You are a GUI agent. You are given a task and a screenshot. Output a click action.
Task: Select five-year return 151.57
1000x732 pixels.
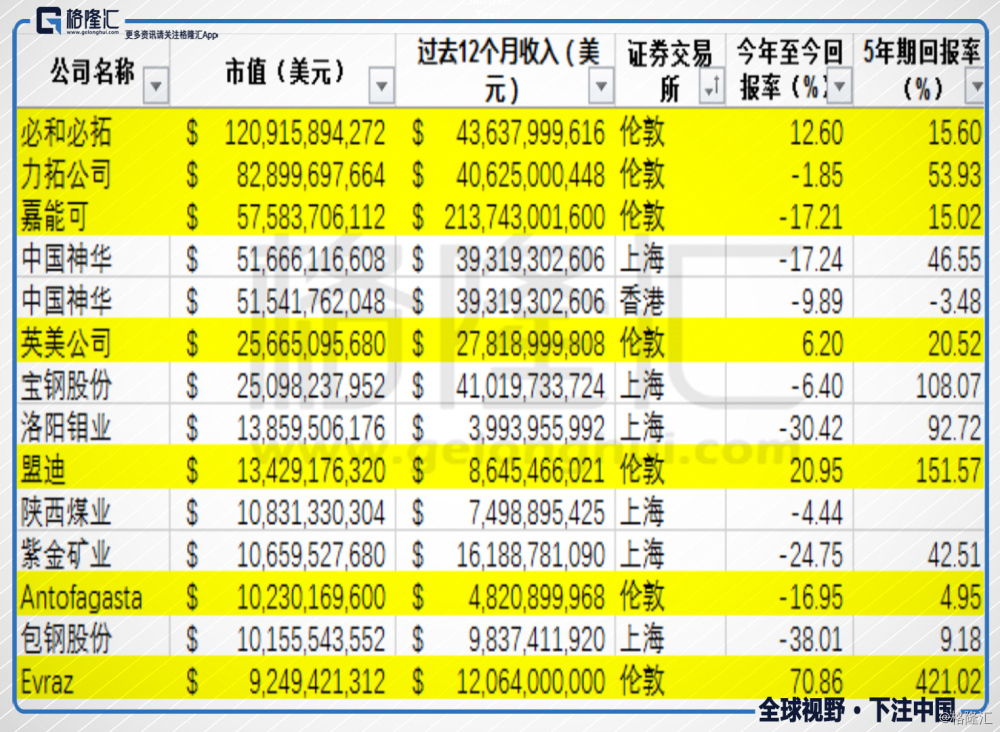coord(949,470)
